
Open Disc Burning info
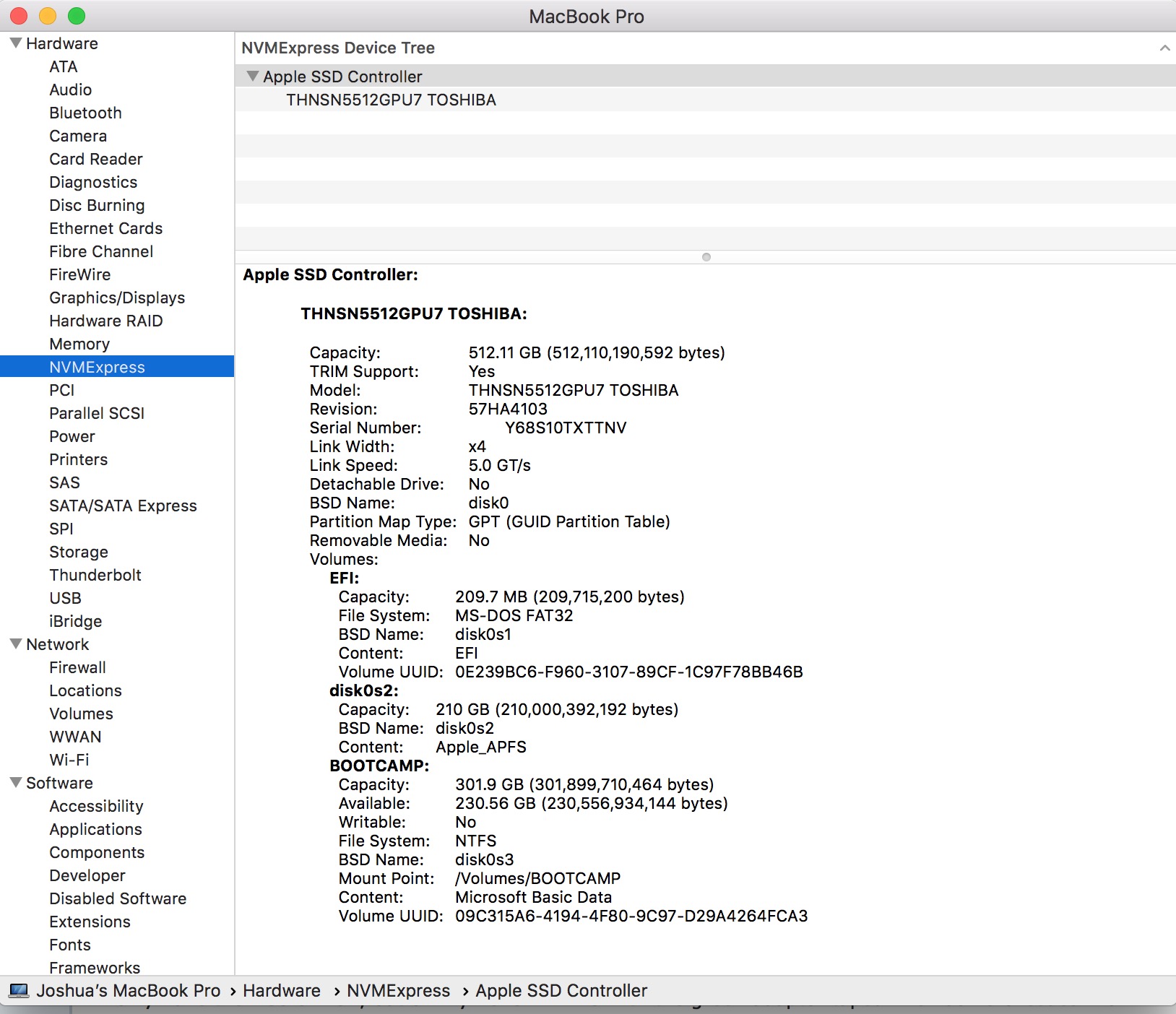point(97,205)
